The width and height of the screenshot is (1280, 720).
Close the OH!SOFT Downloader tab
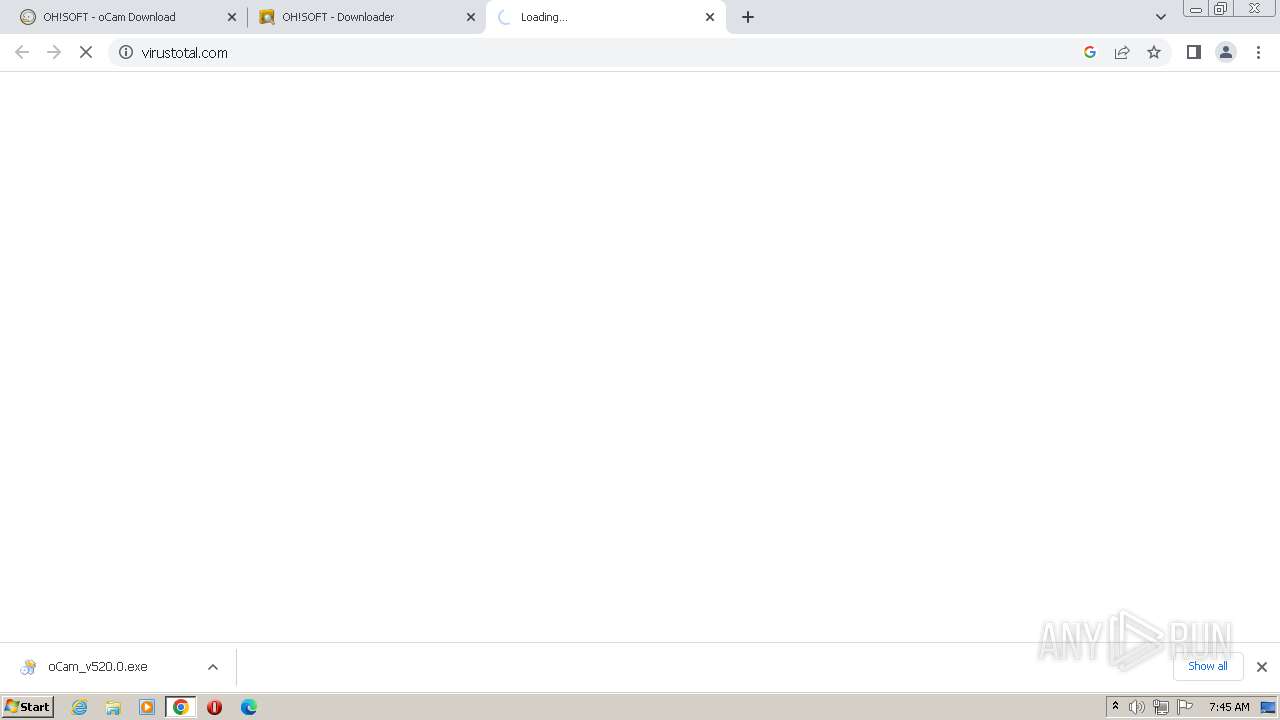[x=471, y=17]
